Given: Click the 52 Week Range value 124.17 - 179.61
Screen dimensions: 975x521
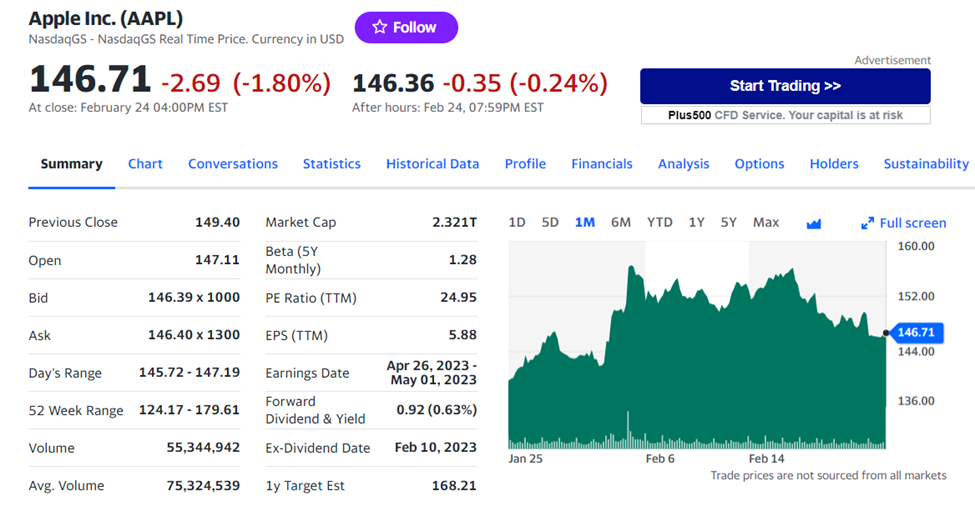Looking at the screenshot, I should click(189, 410).
